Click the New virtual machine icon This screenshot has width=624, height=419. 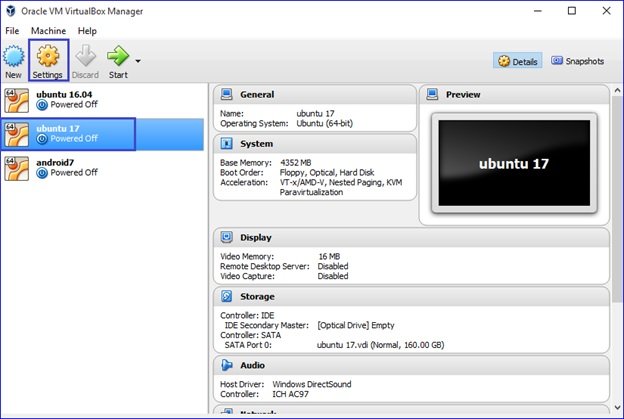pos(14,56)
